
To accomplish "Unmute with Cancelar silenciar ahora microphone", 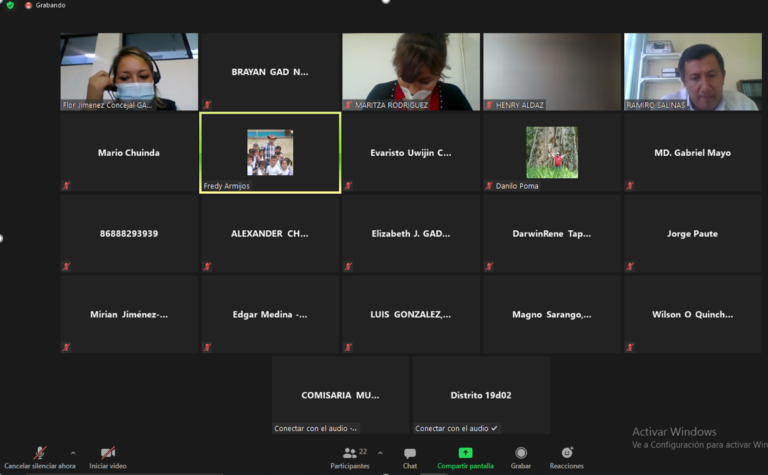I will pyautogui.click(x=40, y=457).
